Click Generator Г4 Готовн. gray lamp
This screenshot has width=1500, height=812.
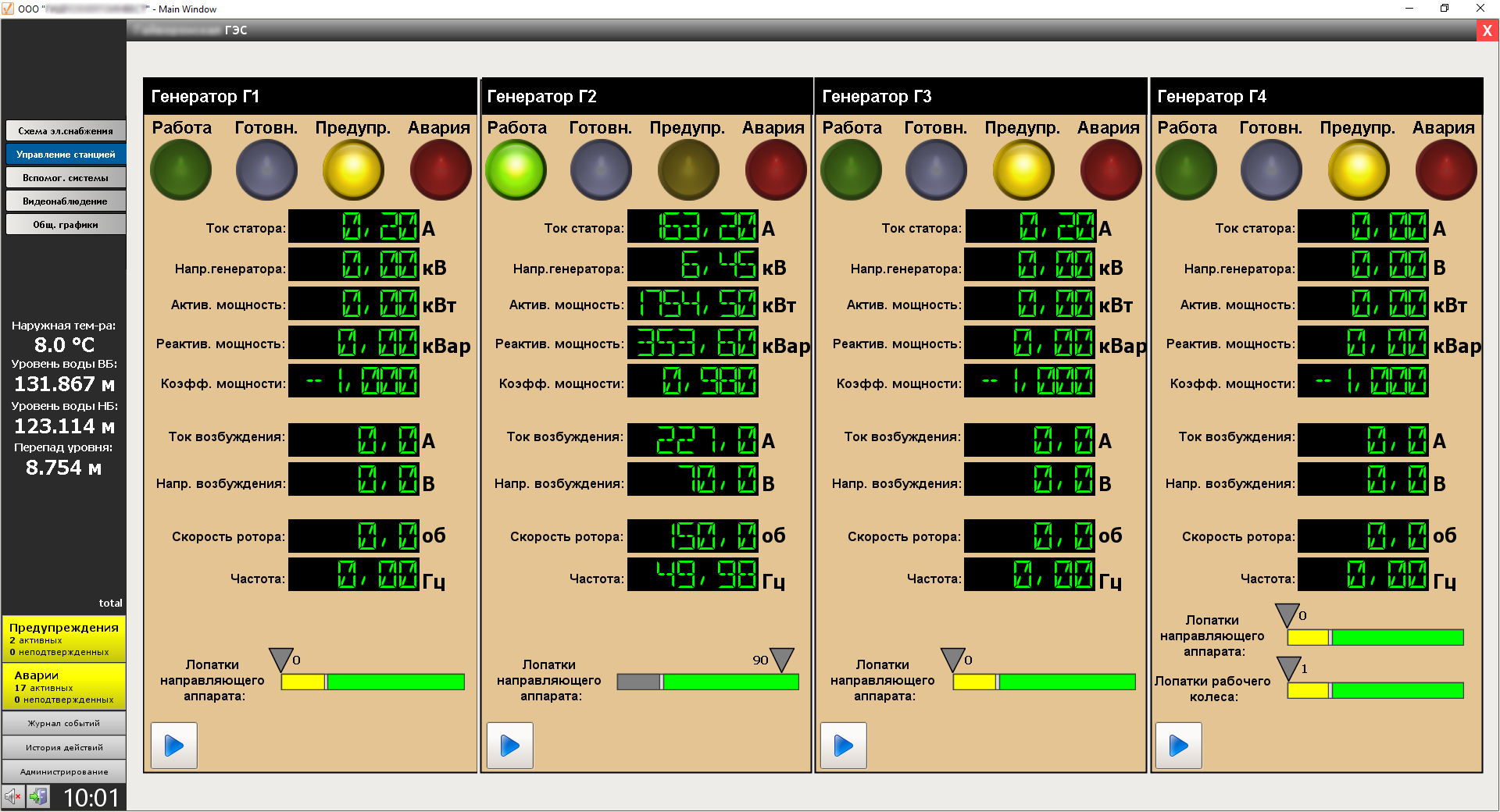click(x=1271, y=169)
